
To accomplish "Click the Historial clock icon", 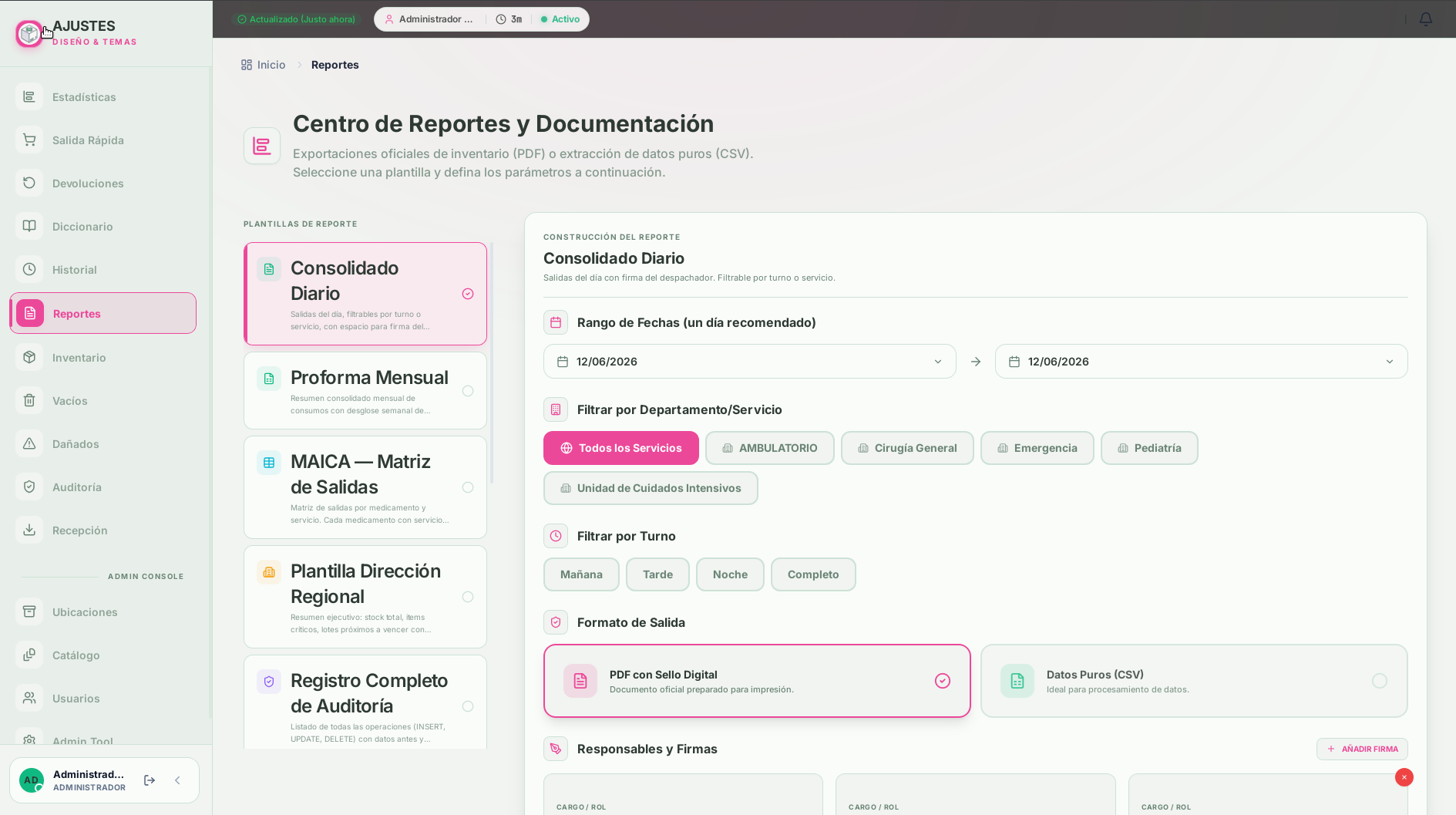I will [x=29, y=269].
